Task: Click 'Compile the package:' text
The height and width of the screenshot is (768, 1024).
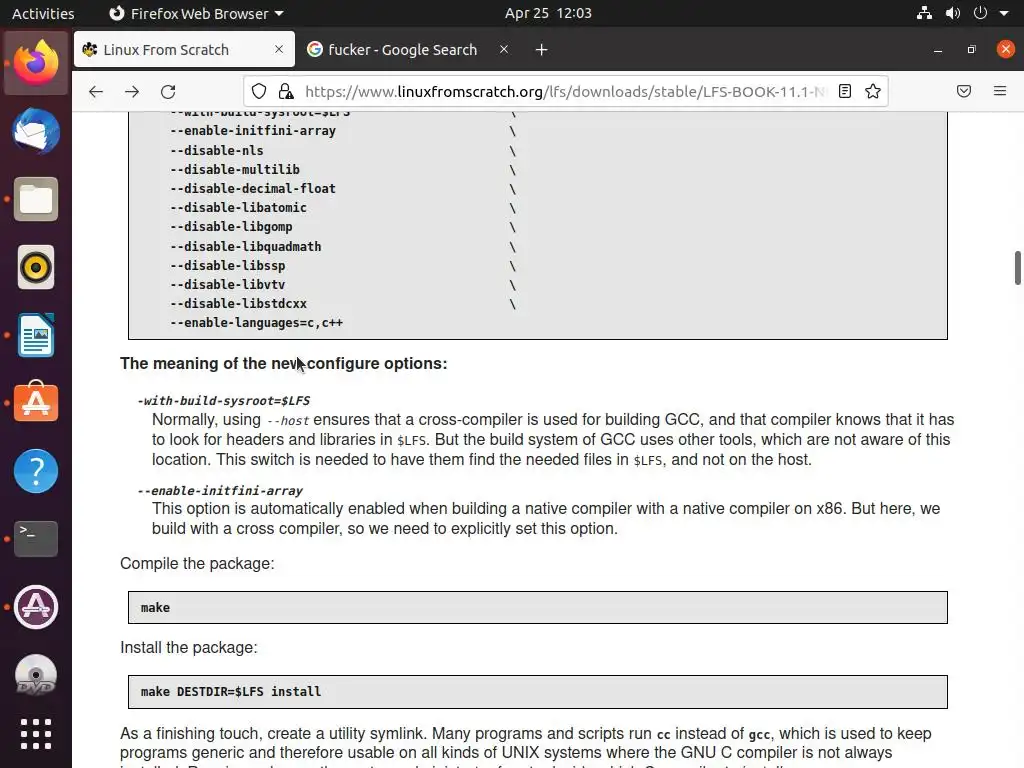Action: [197, 564]
